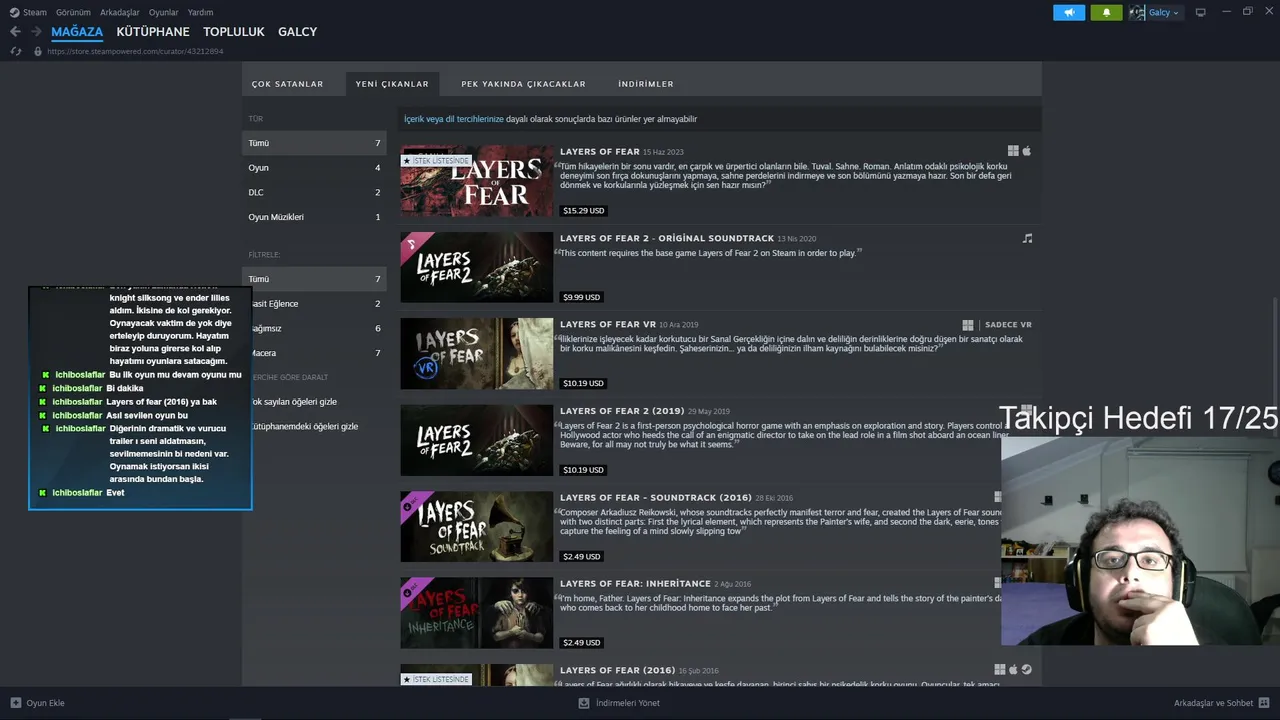Image resolution: width=1280 pixels, height=720 pixels.
Task: Click the store URL address text
Action: click(135, 51)
